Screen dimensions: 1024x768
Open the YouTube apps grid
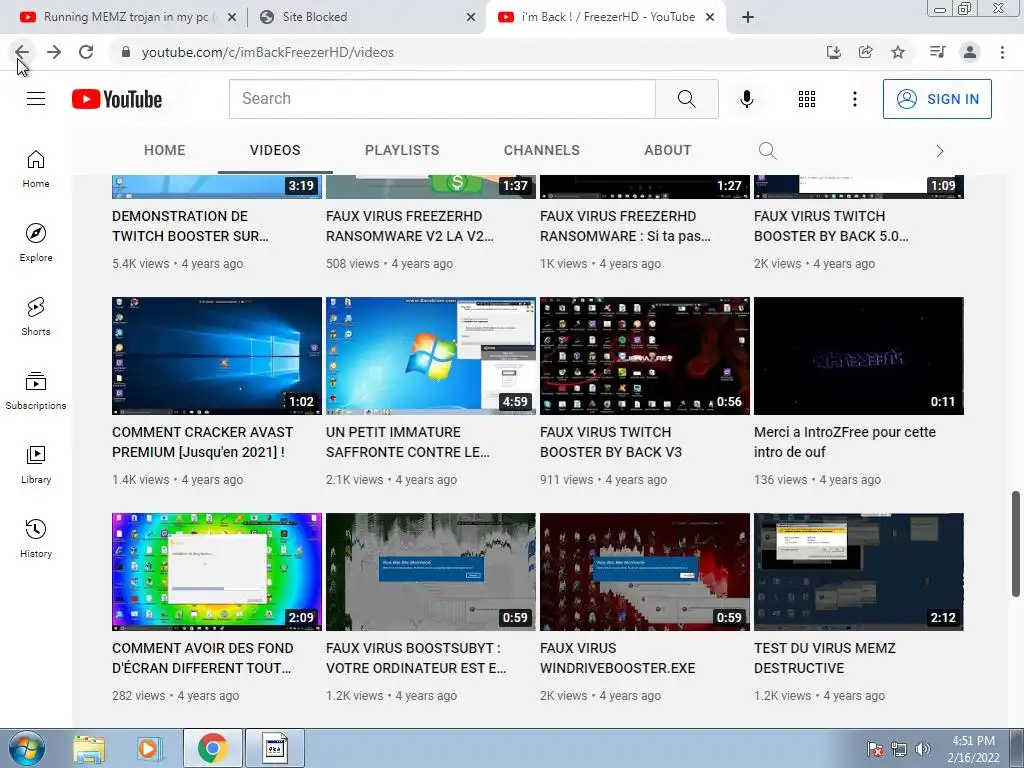point(807,99)
